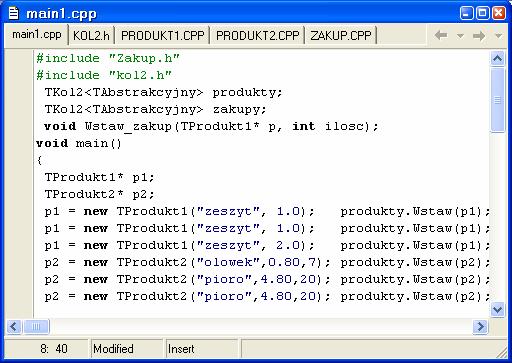The width and height of the screenshot is (512, 363).
Task: Click the TProdukt2* p2; declaration
Action: click(99, 194)
